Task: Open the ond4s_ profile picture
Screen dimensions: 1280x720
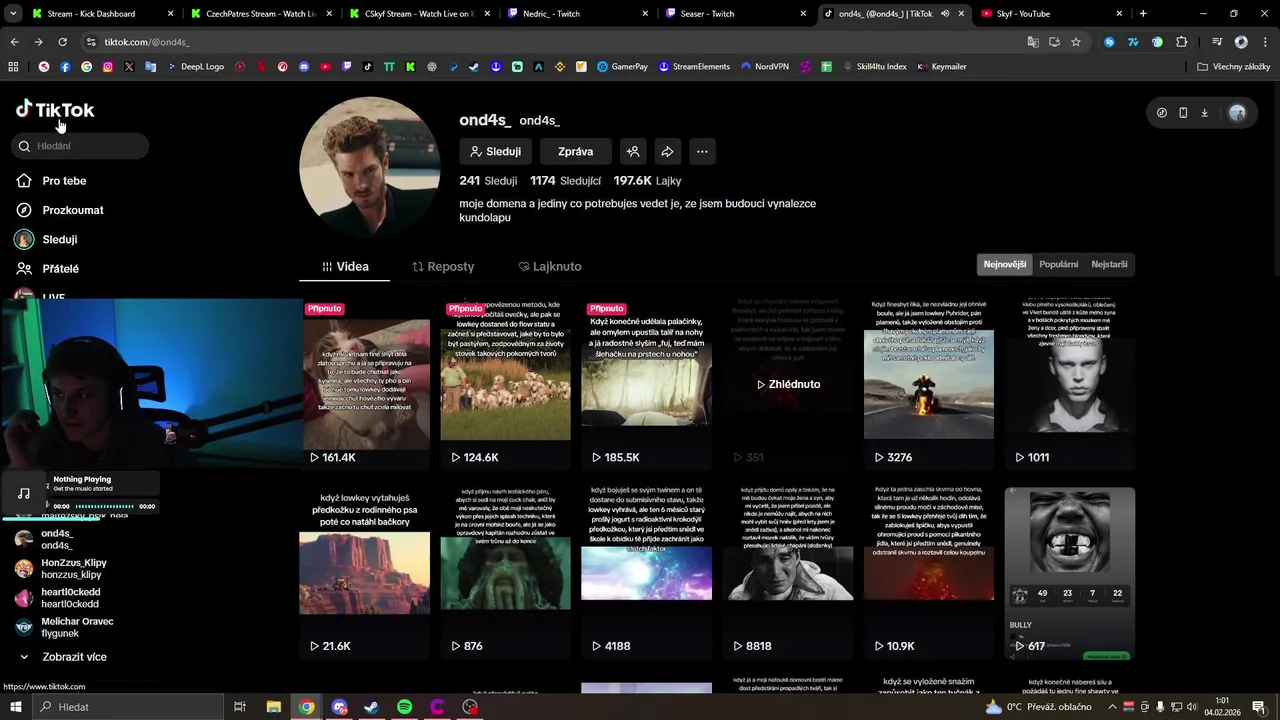Action: click(x=369, y=166)
